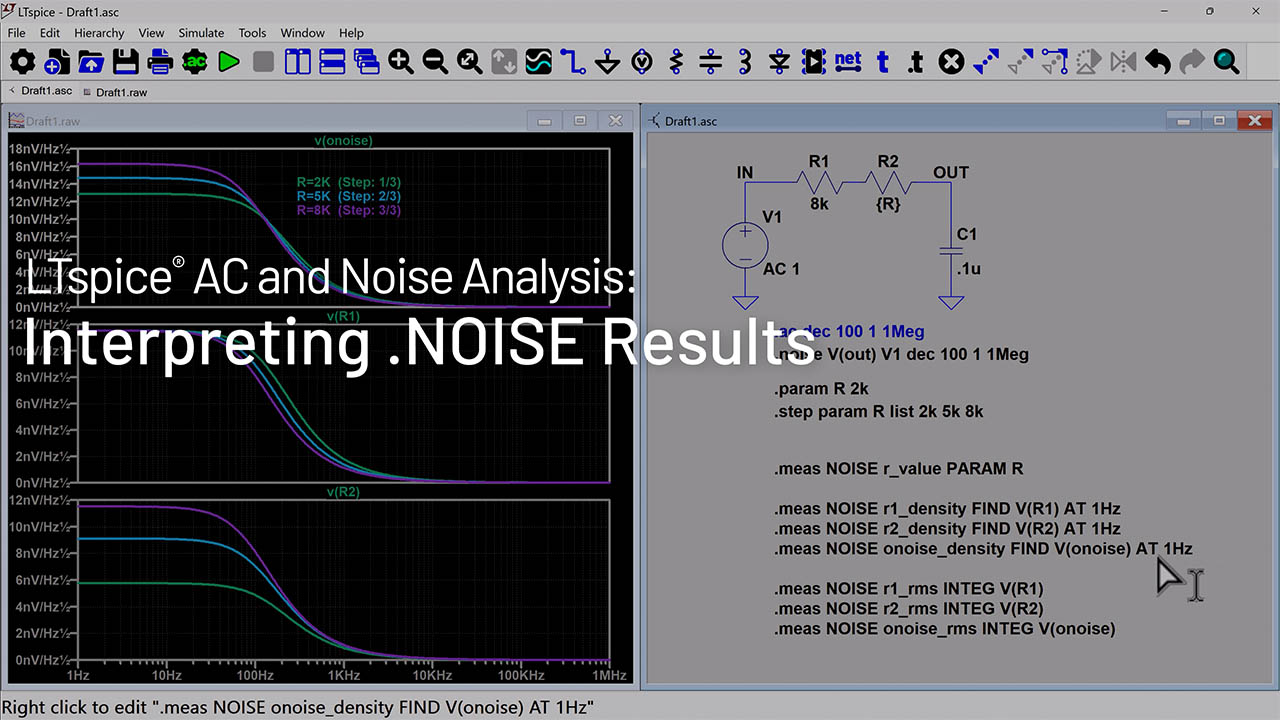1280x720 pixels.
Task: Configure analysis with the .ac icon
Action: coord(194,62)
